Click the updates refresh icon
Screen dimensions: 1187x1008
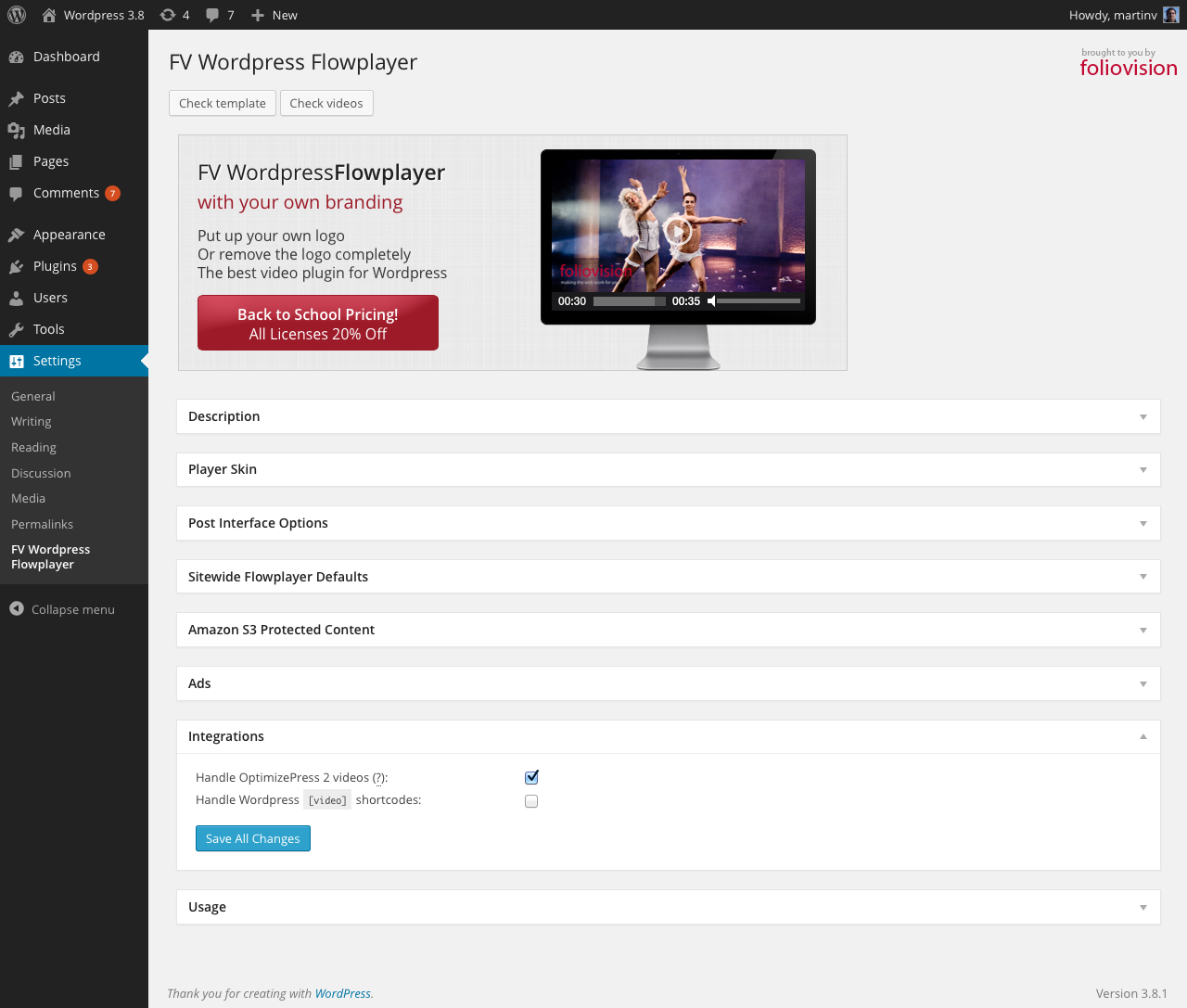168,15
